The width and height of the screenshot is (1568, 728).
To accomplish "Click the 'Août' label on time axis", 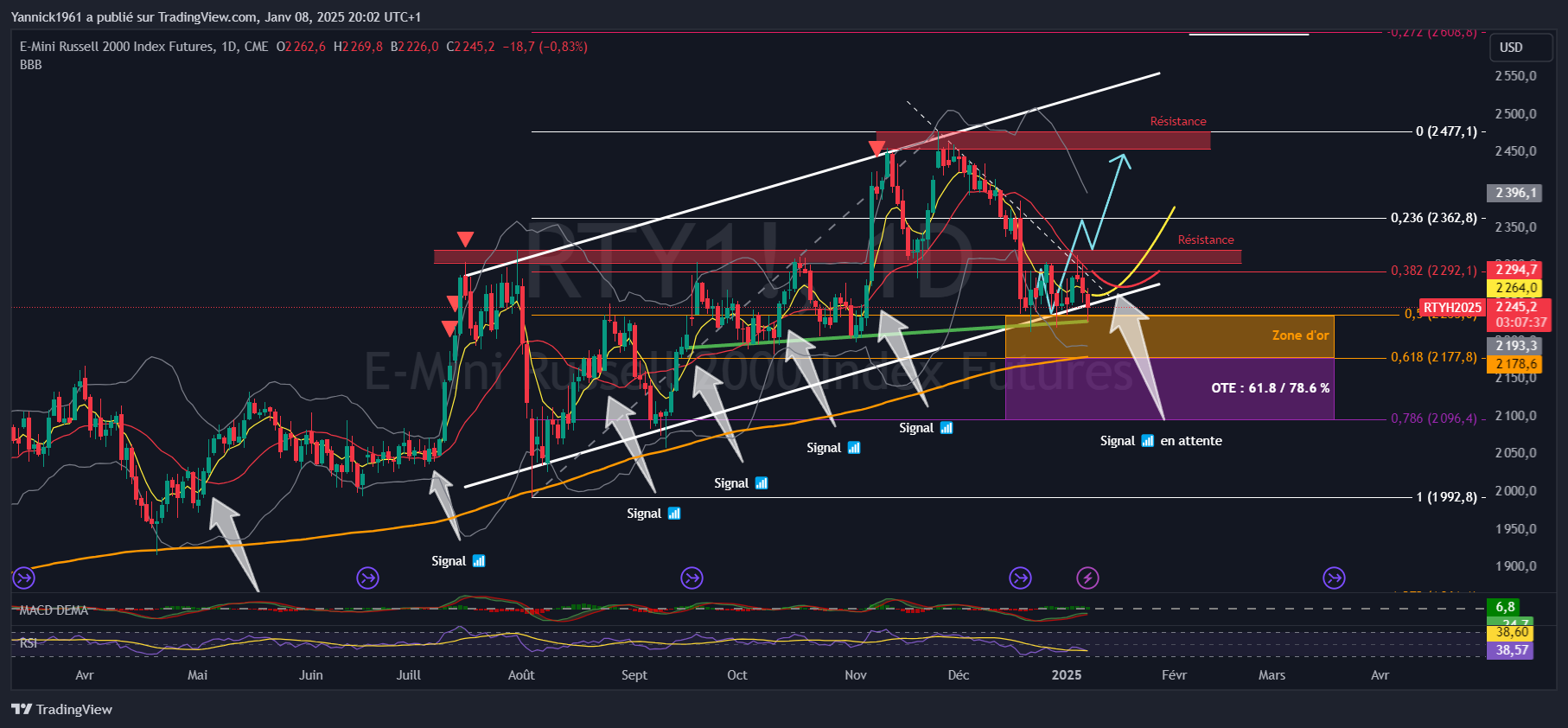I will [521, 675].
